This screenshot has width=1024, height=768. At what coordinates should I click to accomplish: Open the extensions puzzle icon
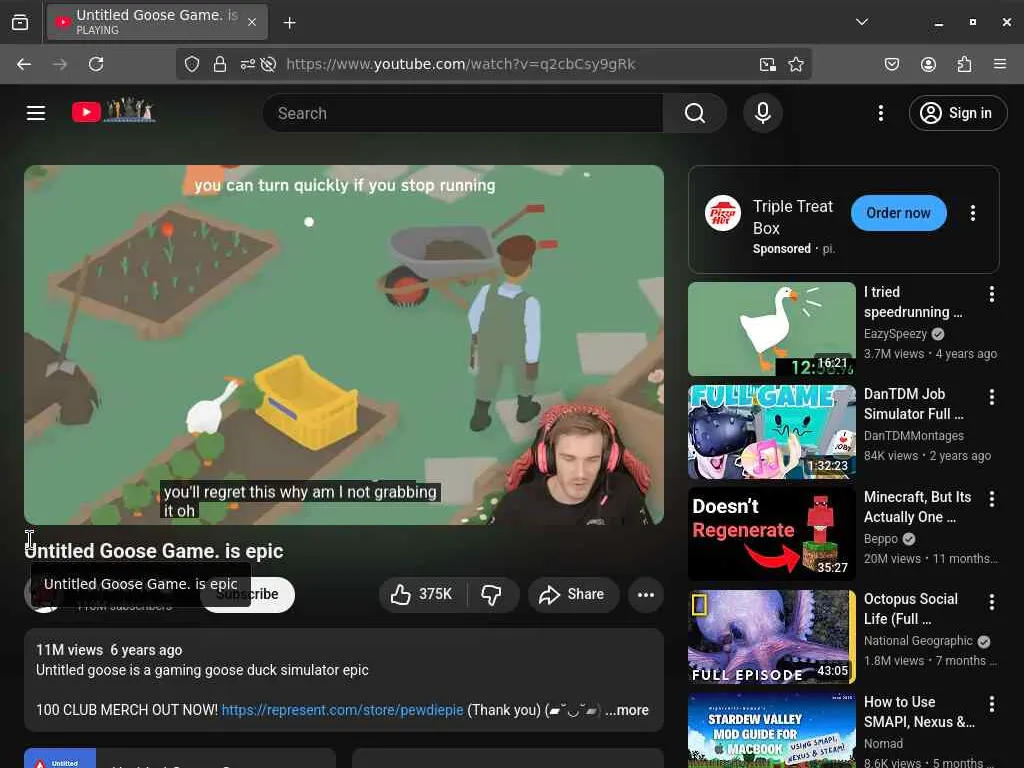click(x=964, y=64)
